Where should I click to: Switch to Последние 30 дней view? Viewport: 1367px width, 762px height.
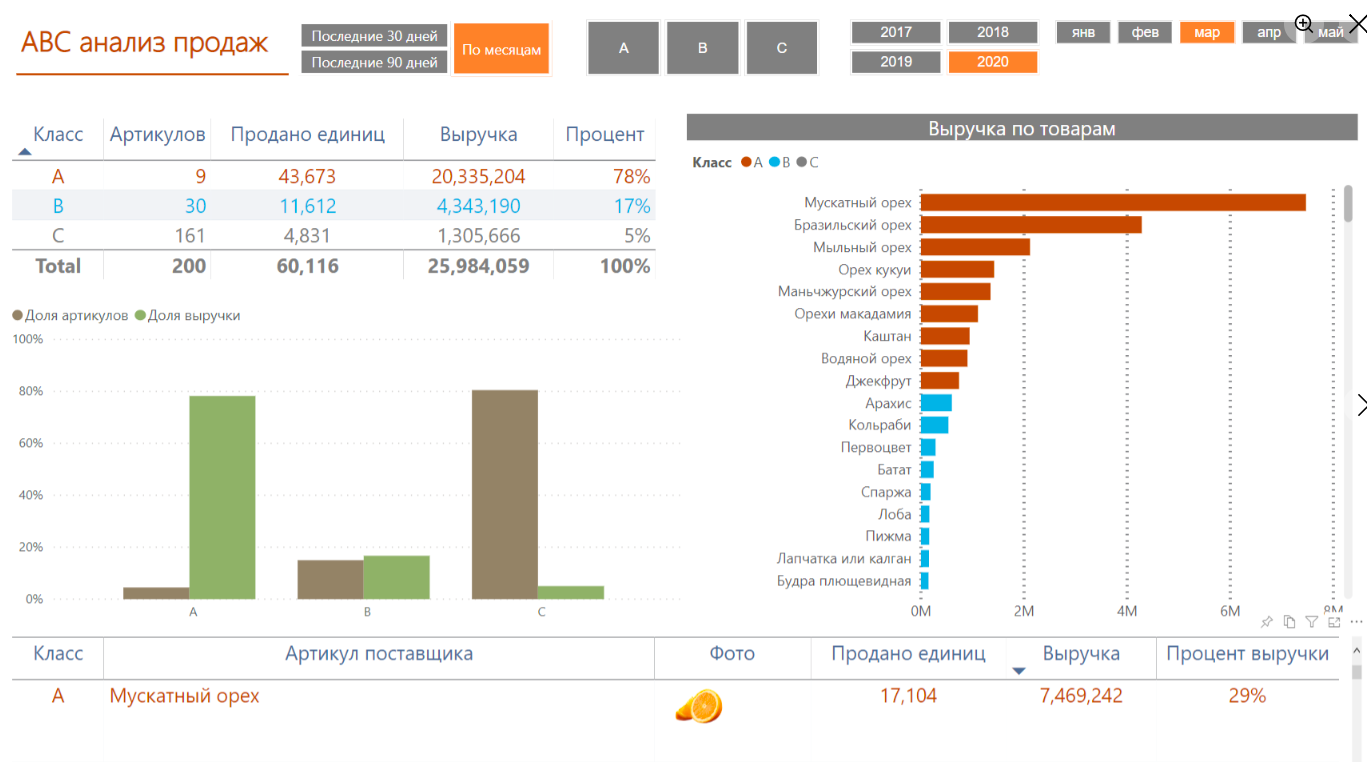(x=374, y=36)
